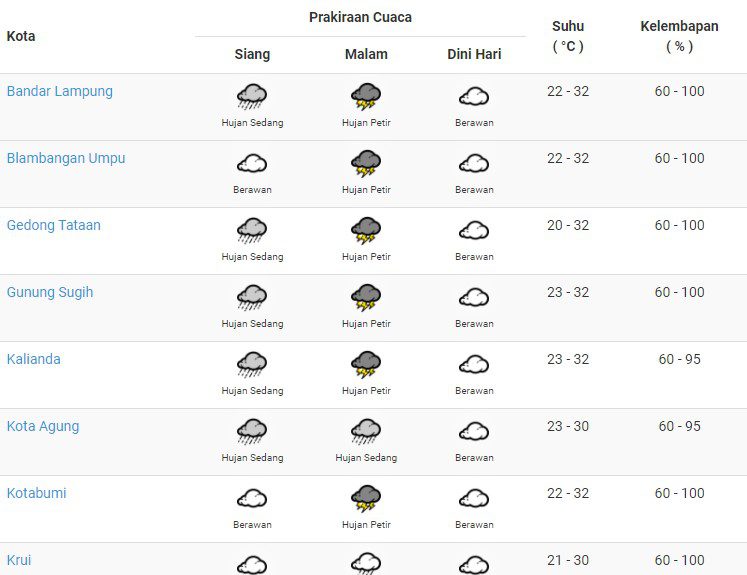The height and width of the screenshot is (575, 747).
Task: Click Bandar Lampung Malam Hujan Petir icon
Action: (366, 97)
